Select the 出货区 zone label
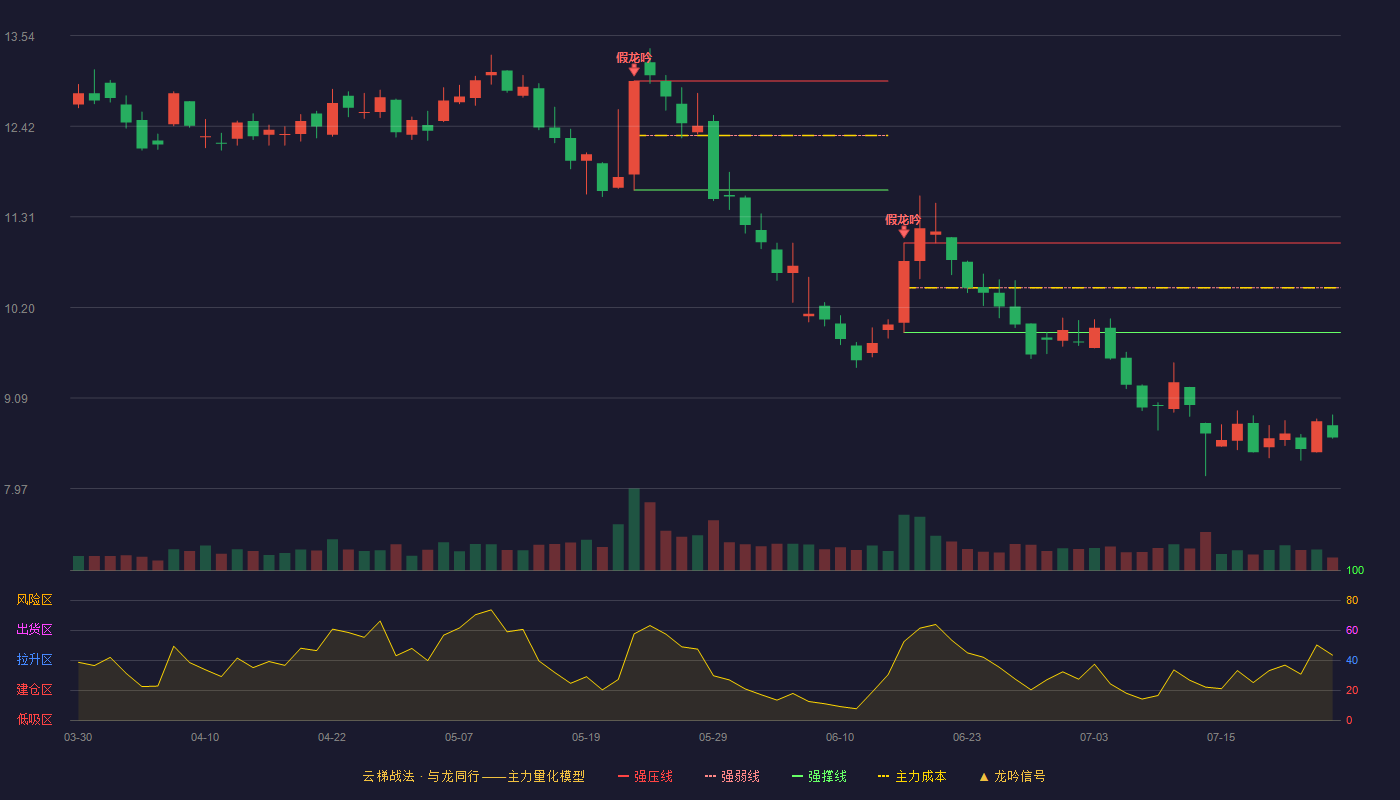 coord(34,630)
